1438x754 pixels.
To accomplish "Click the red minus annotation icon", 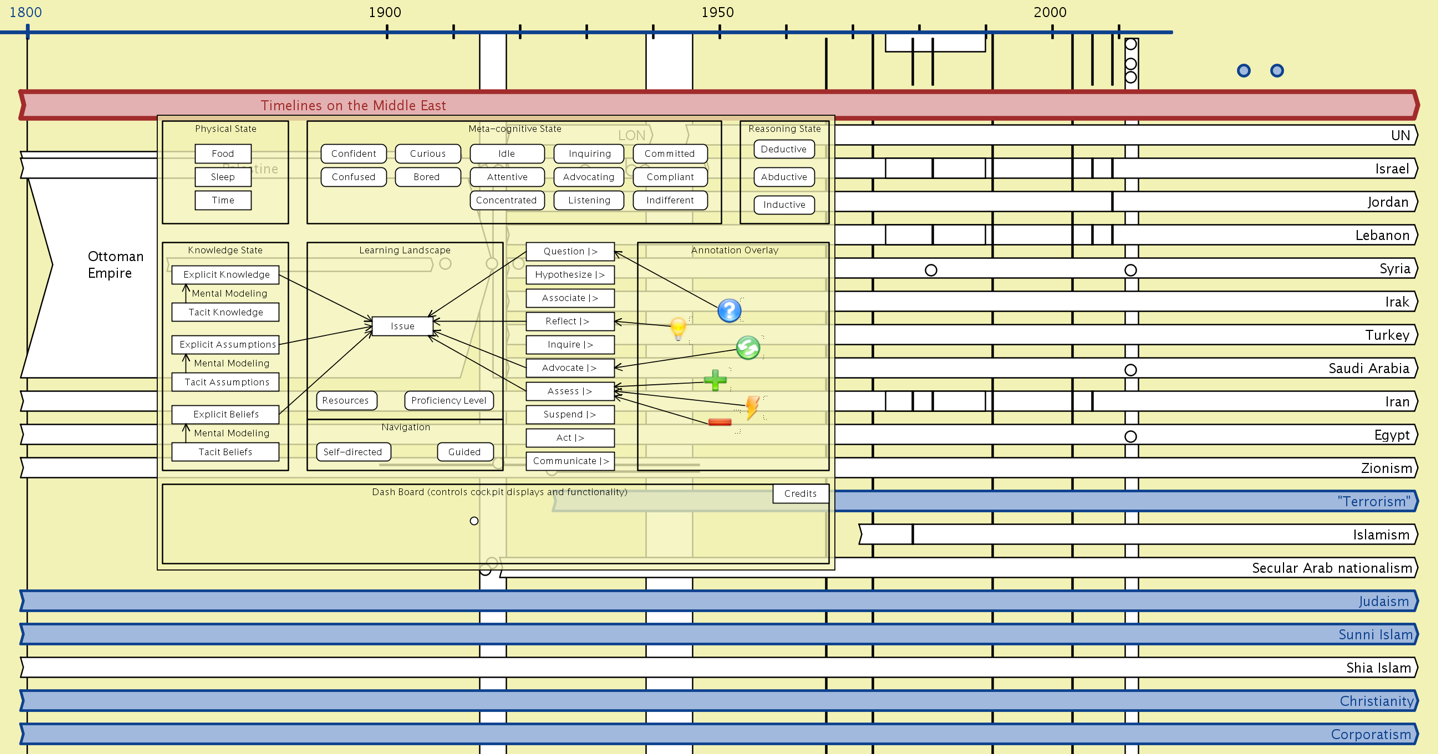I will [x=719, y=422].
